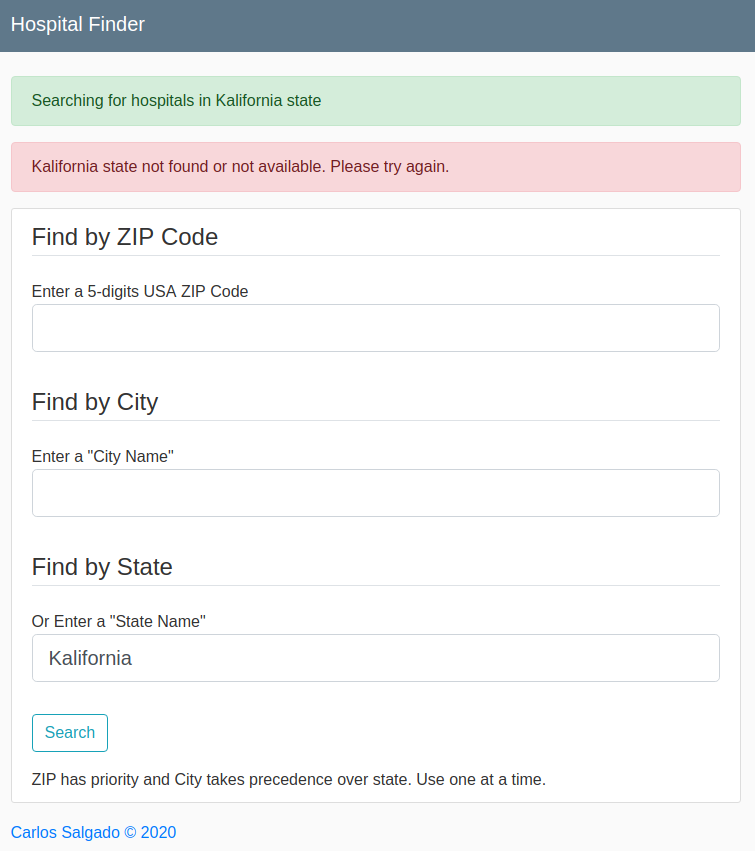The image size is (755, 851).
Task: Click the ZIP Code input field
Action: coord(375,327)
